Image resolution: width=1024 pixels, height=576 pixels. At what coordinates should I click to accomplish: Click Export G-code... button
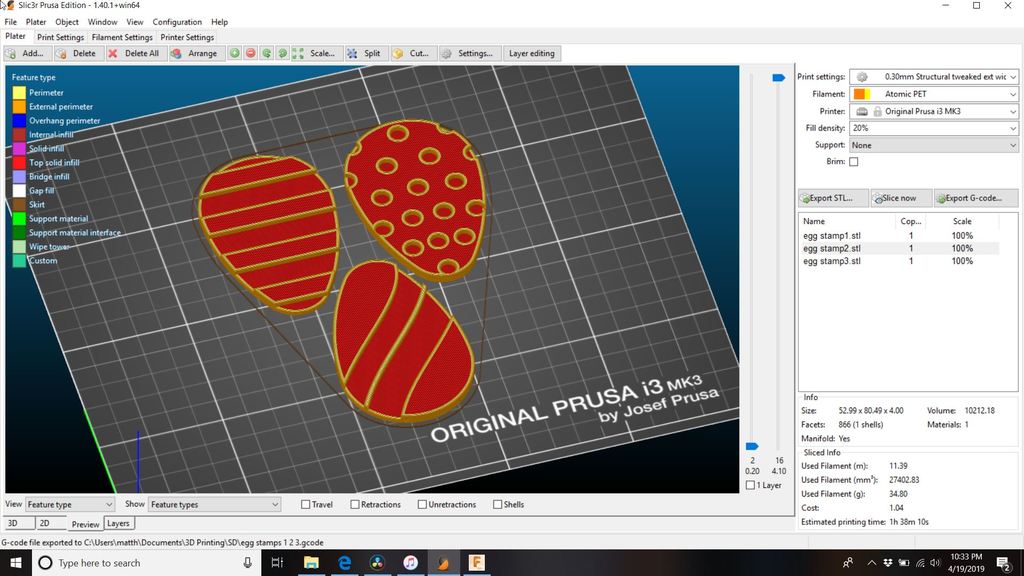976,198
